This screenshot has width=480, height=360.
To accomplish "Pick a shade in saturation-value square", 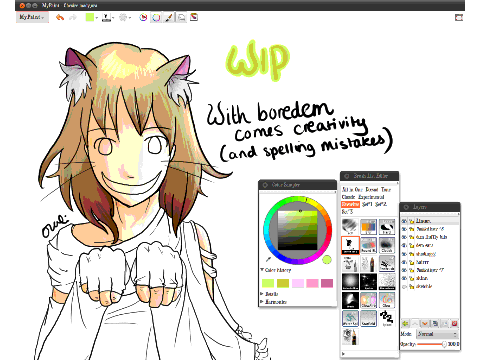I will [298, 230].
